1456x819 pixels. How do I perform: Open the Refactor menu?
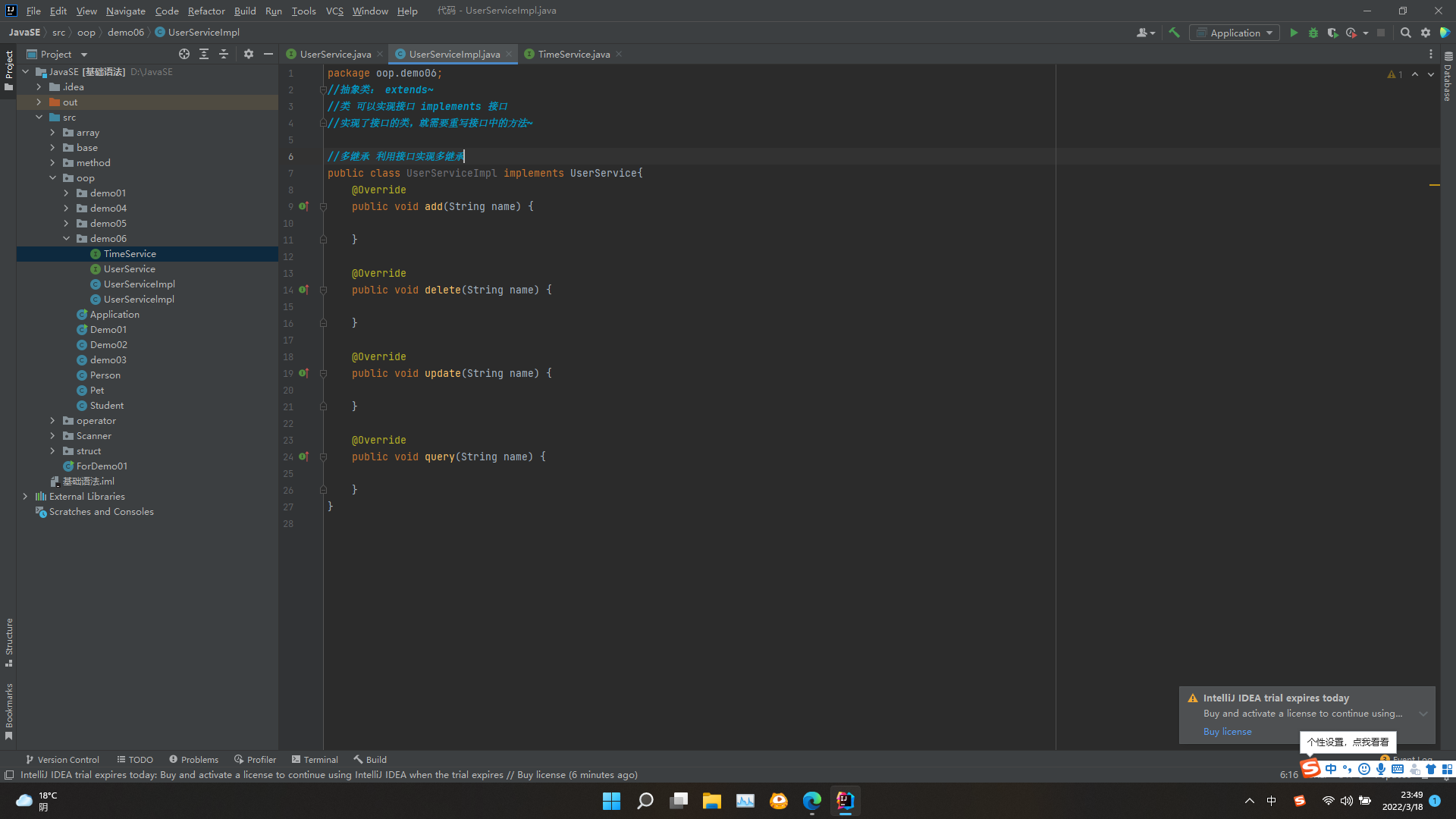point(206,11)
